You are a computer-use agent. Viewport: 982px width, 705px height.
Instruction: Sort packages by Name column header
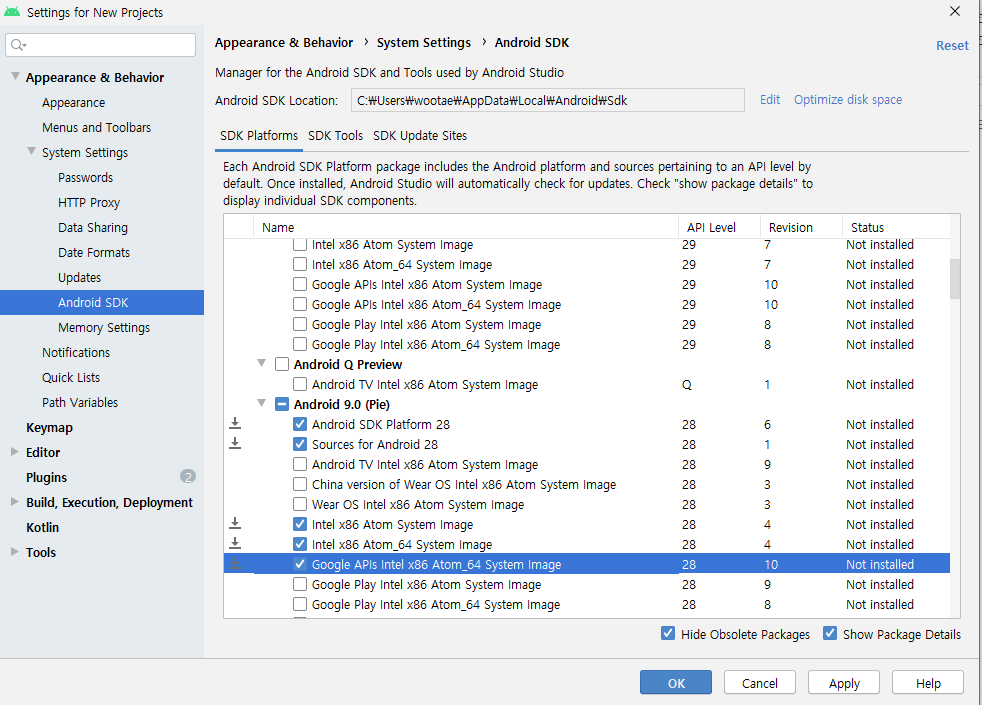click(466, 227)
